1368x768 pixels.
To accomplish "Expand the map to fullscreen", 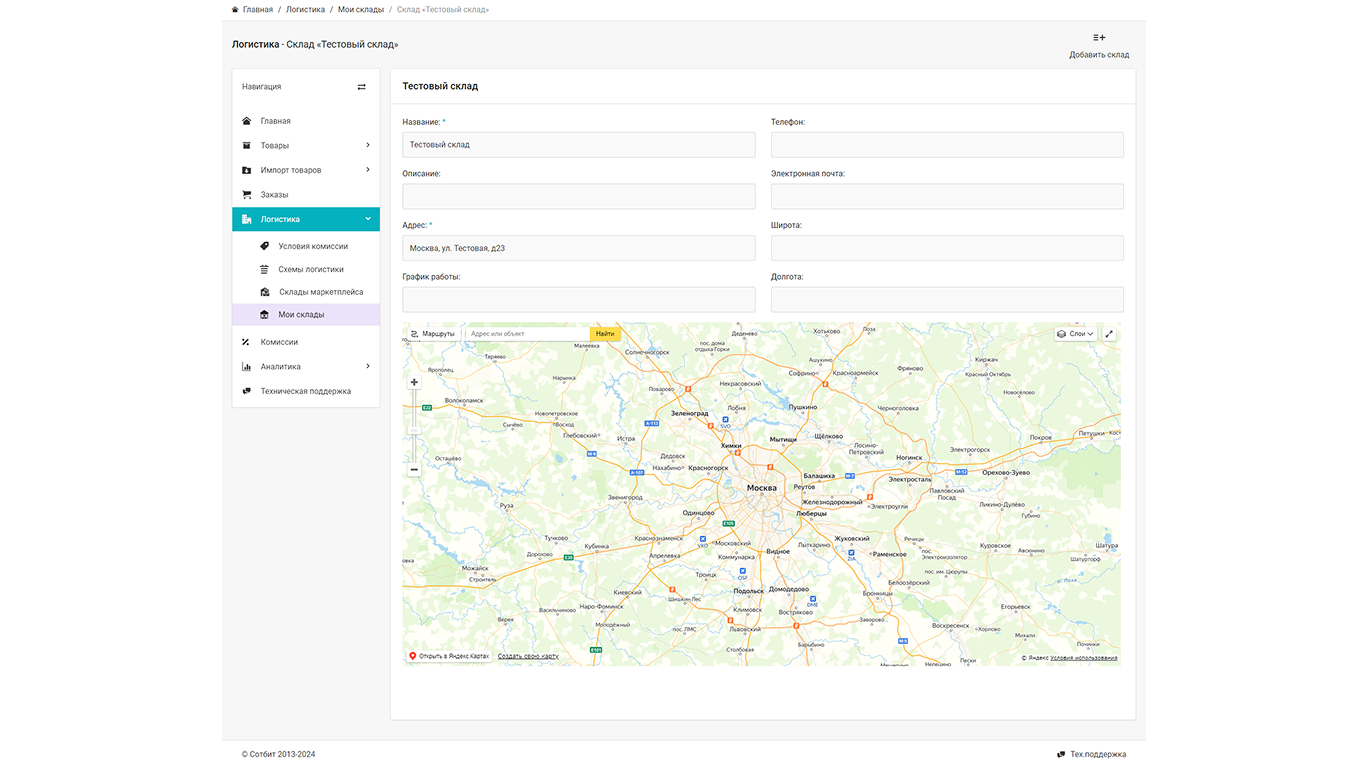I will click(x=1109, y=334).
